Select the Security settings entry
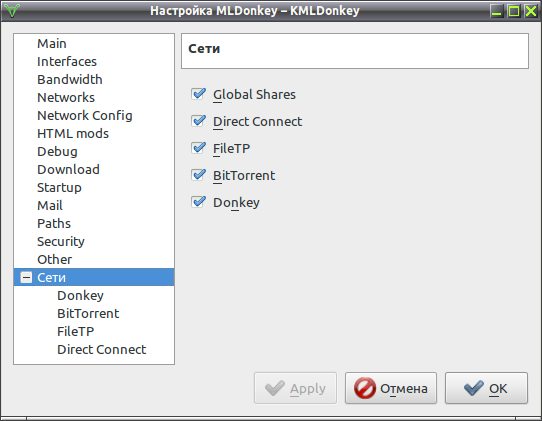 coord(61,241)
